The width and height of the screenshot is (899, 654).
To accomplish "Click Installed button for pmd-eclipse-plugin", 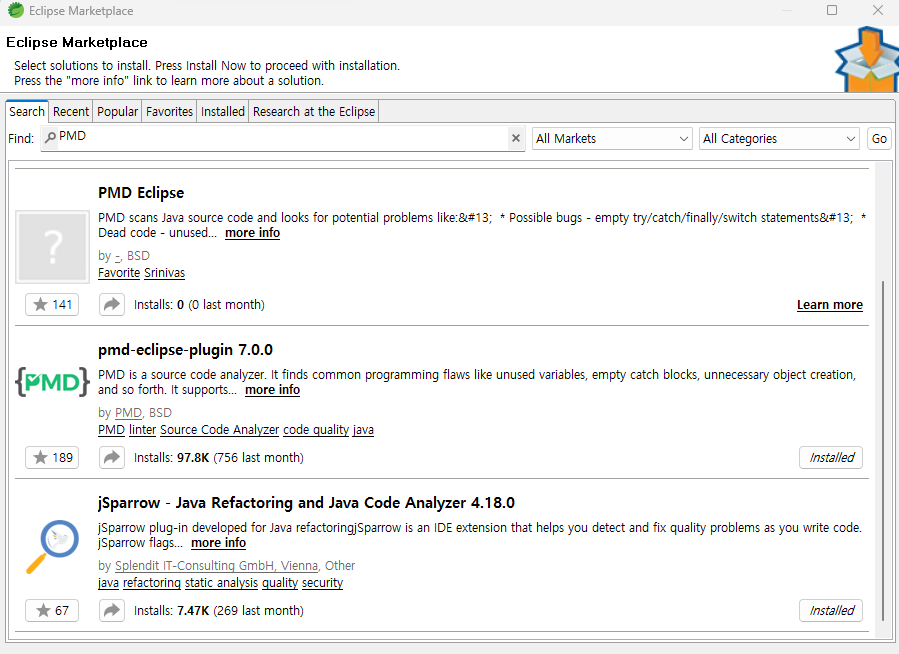I will pyautogui.click(x=831, y=457).
